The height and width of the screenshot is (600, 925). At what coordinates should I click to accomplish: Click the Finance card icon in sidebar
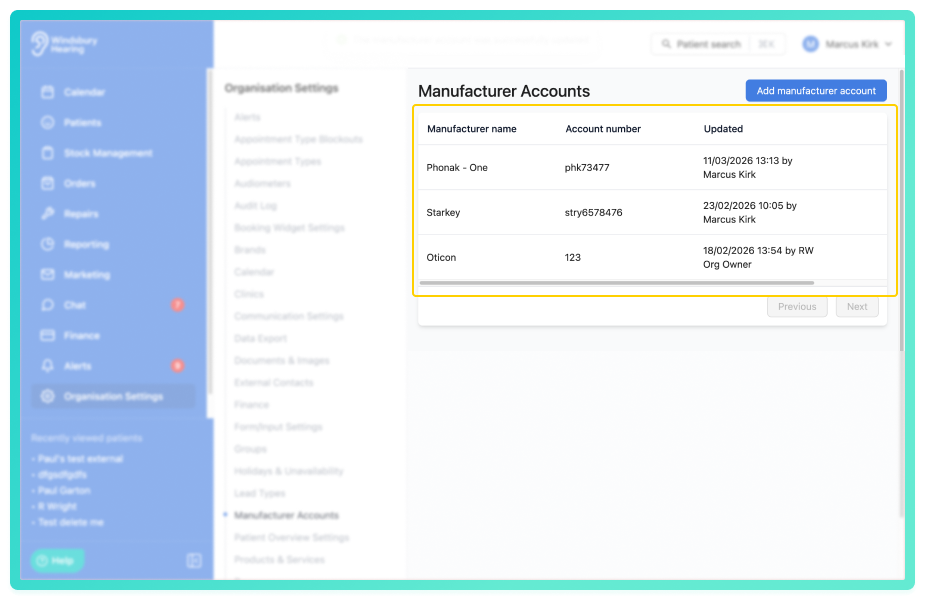[x=48, y=335]
